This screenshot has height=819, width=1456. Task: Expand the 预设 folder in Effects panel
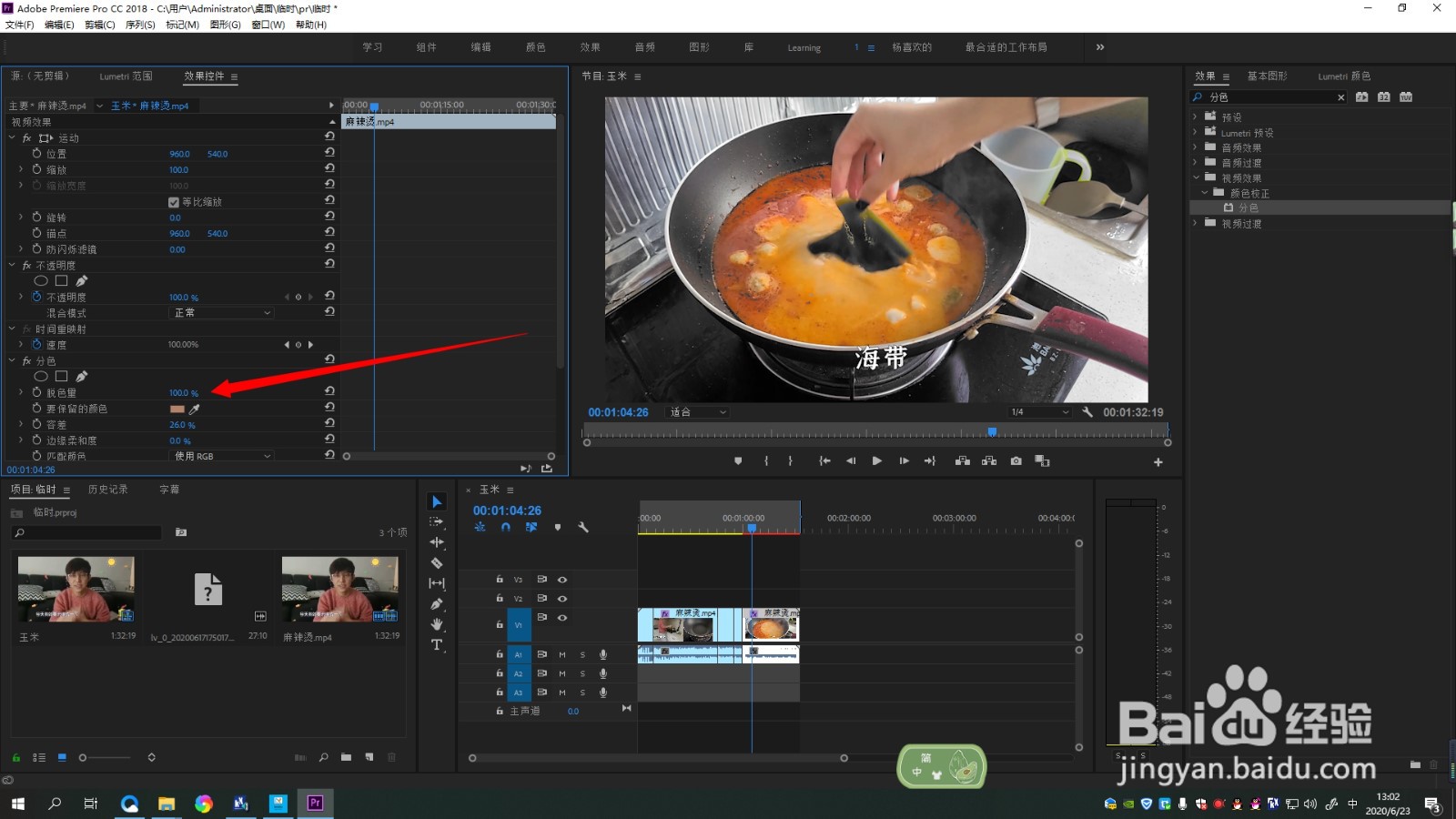point(1195,116)
